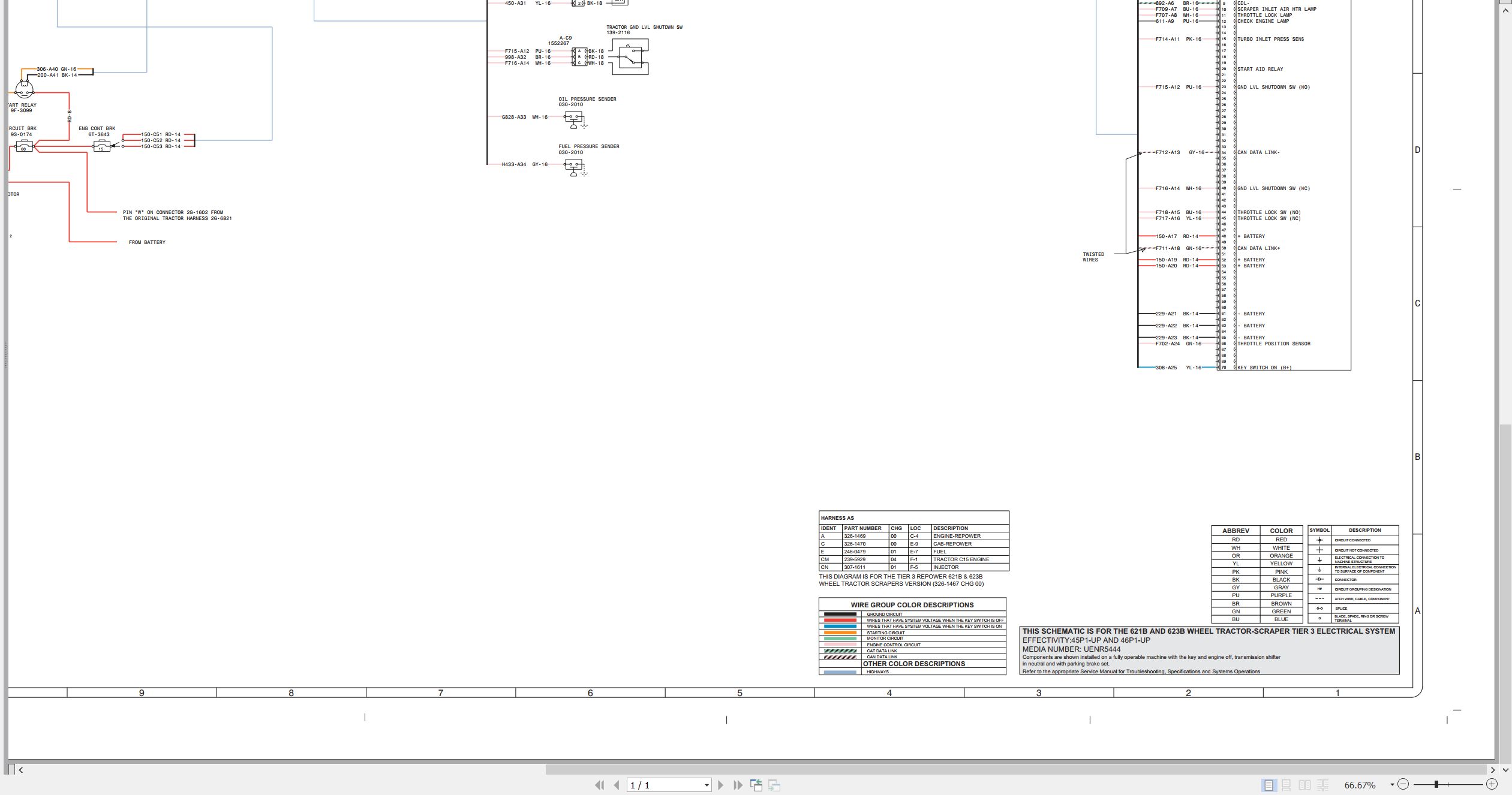Click the SPLICE symbol description row

click(1353, 609)
